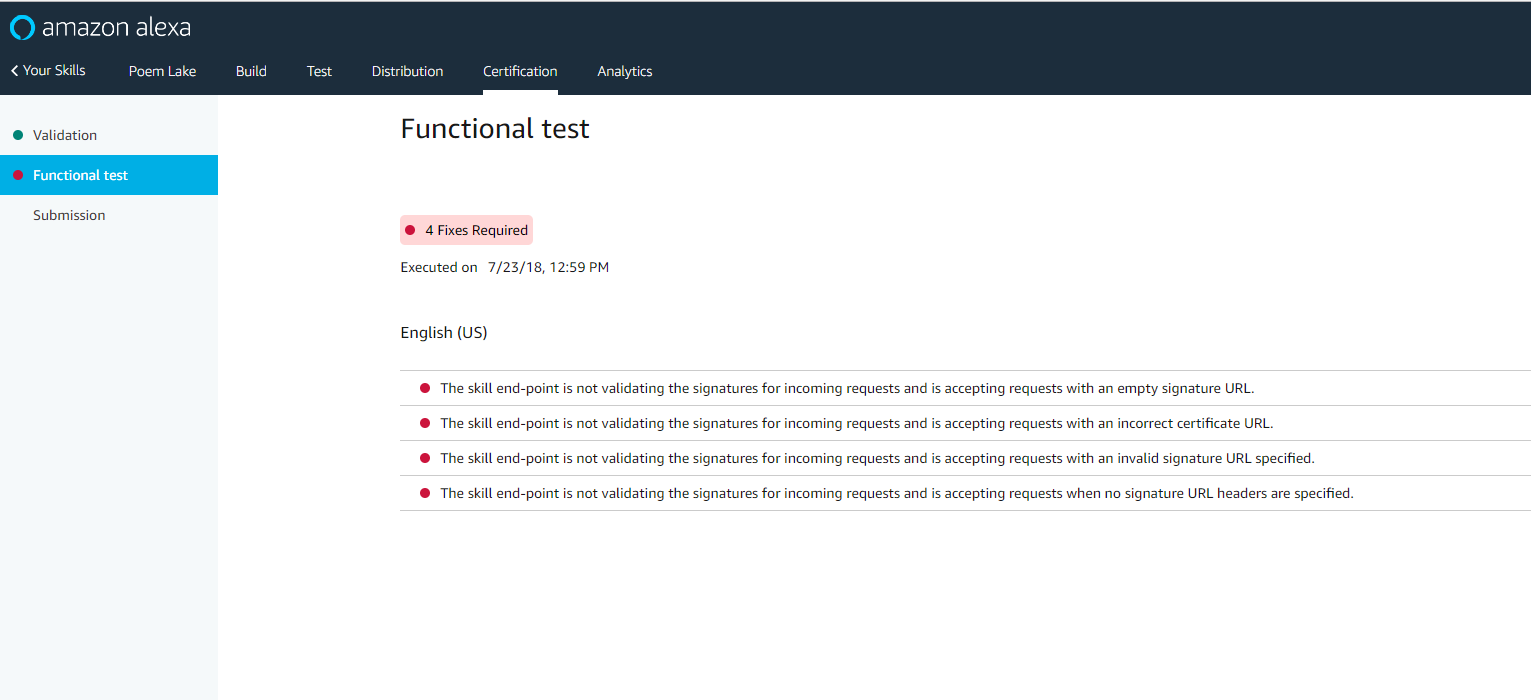This screenshot has width=1531, height=700.
Task: Click the red bullet of the empty signature URL error
Action: [425, 388]
